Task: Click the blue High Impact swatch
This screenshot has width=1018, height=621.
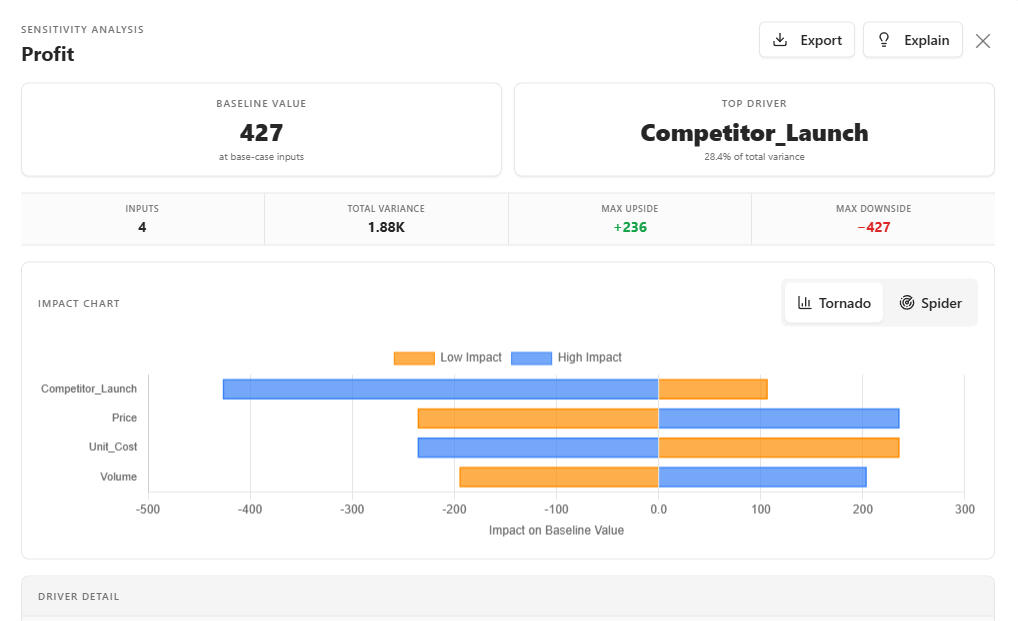Action: pyautogui.click(x=531, y=358)
